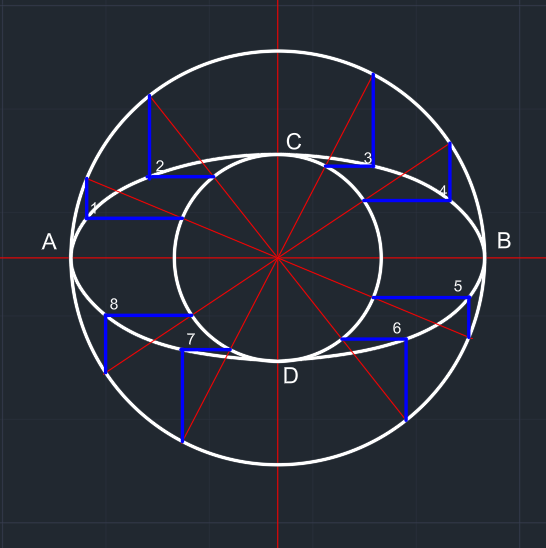Click the label letter C
The width and height of the screenshot is (546, 548).
click(x=294, y=142)
